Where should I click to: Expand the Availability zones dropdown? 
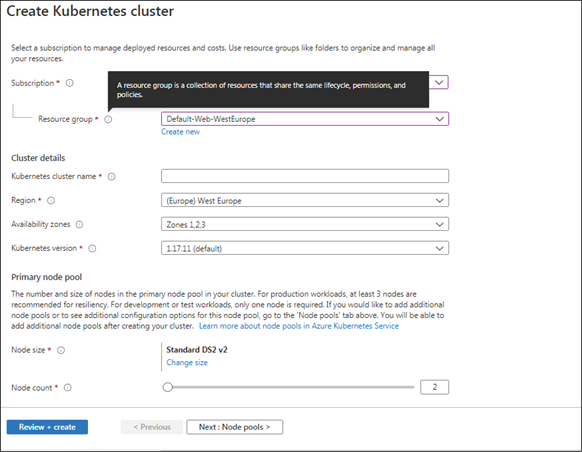click(x=305, y=224)
